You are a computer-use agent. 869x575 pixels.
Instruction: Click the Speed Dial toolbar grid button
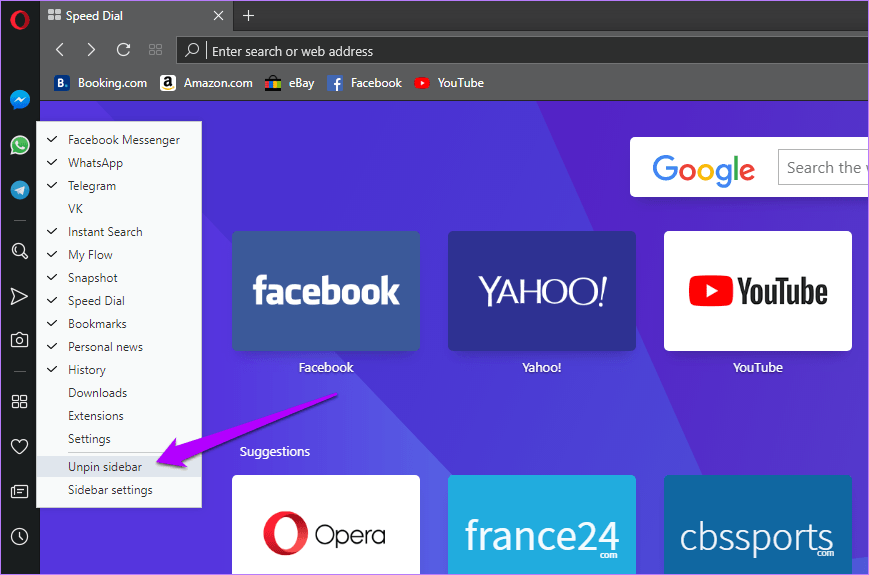point(155,50)
